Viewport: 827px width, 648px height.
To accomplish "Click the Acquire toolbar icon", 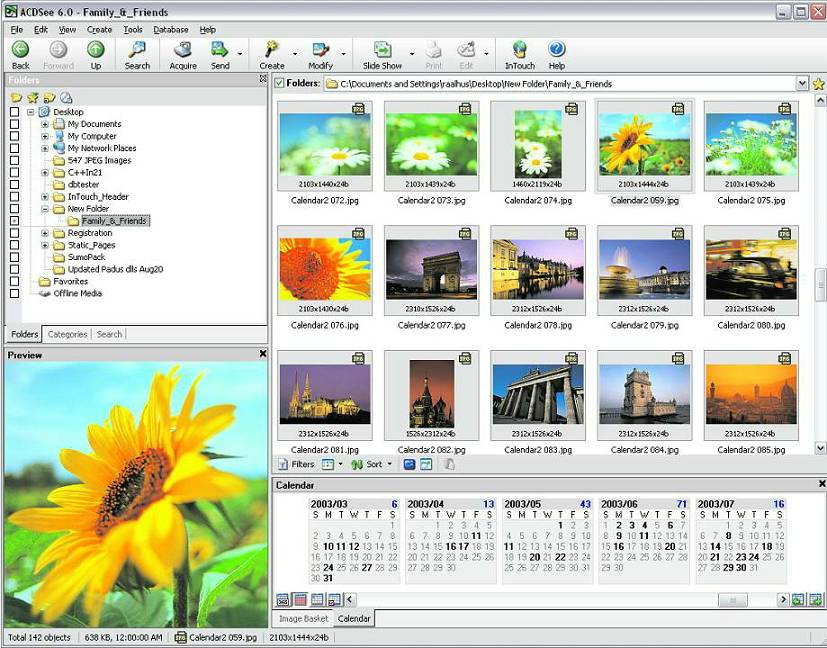I will pyautogui.click(x=183, y=50).
